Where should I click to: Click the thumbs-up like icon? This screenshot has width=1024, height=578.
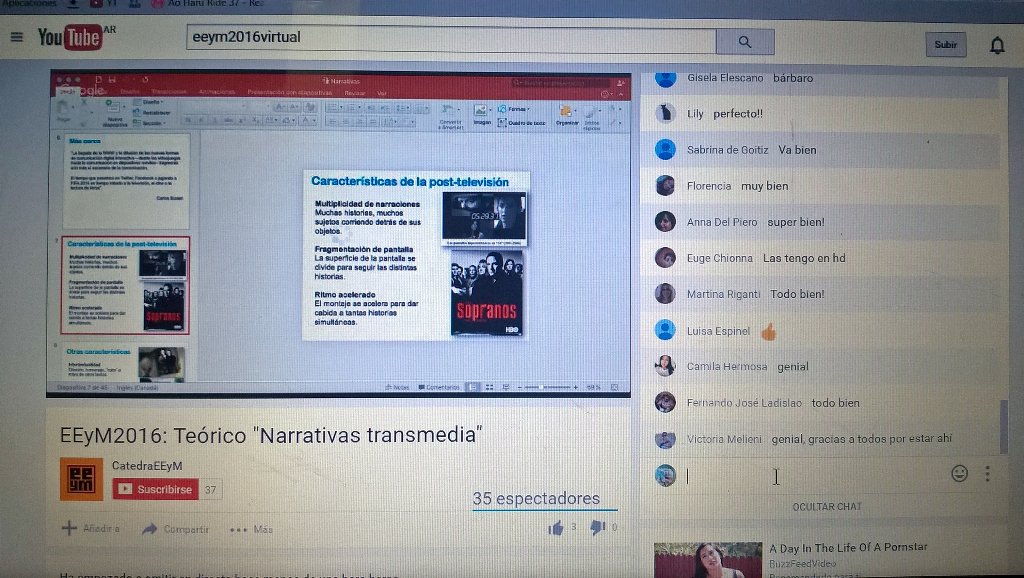coord(556,528)
